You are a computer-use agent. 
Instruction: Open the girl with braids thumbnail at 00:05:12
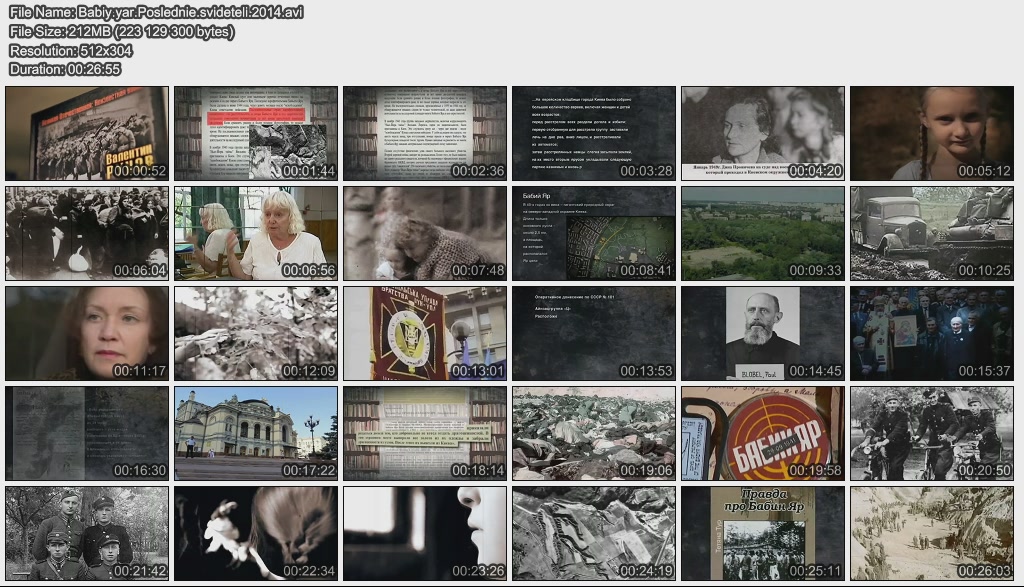pyautogui.click(x=932, y=133)
